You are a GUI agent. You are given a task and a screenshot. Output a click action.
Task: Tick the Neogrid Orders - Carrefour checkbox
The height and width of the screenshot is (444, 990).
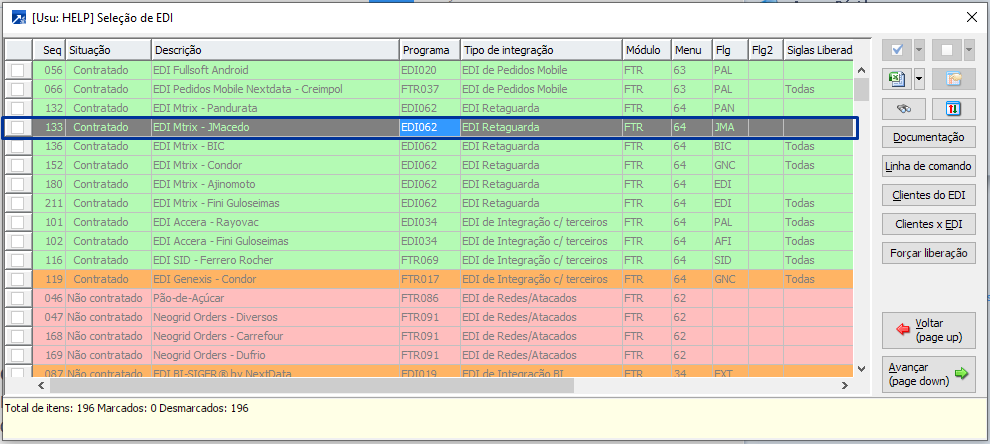tap(18, 336)
